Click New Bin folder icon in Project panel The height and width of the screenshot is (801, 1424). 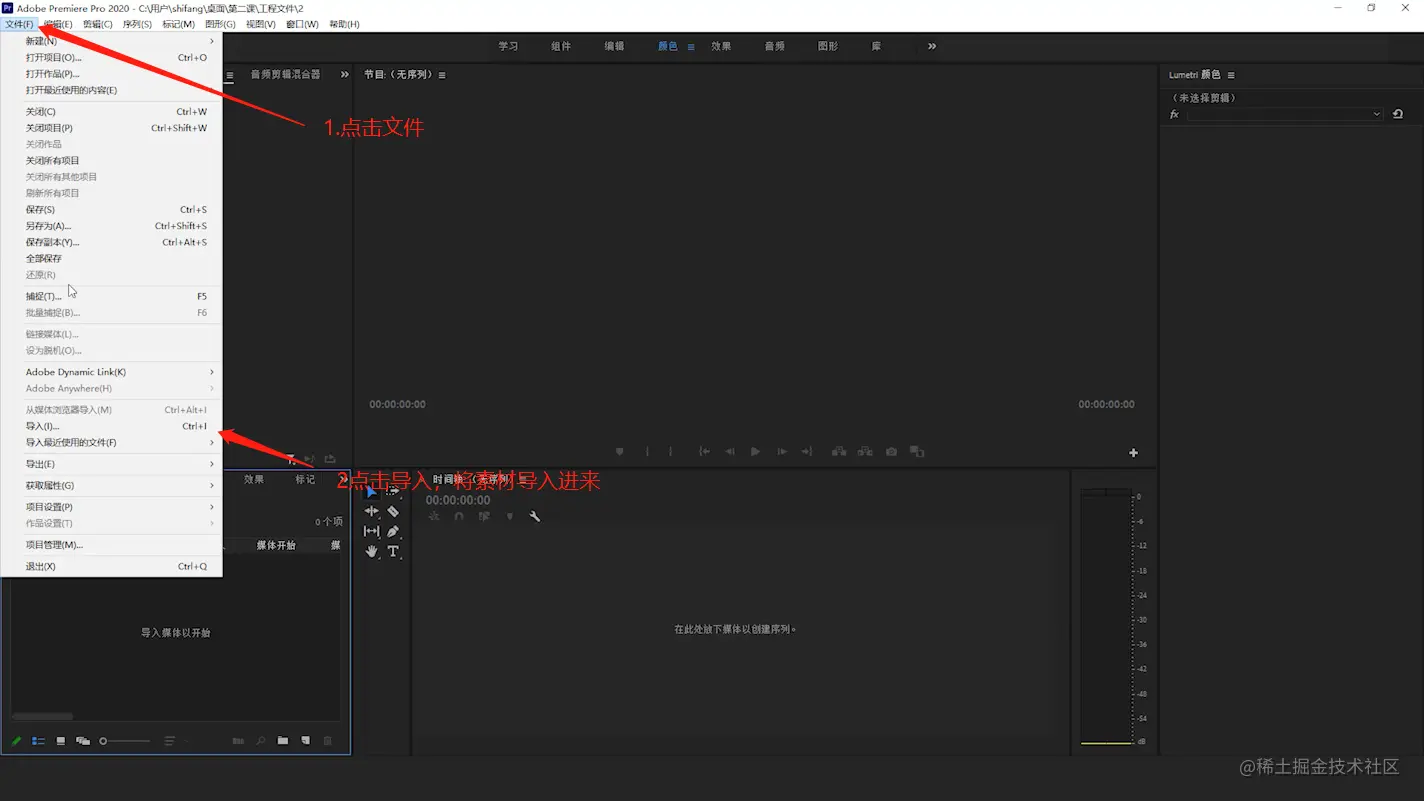(283, 741)
